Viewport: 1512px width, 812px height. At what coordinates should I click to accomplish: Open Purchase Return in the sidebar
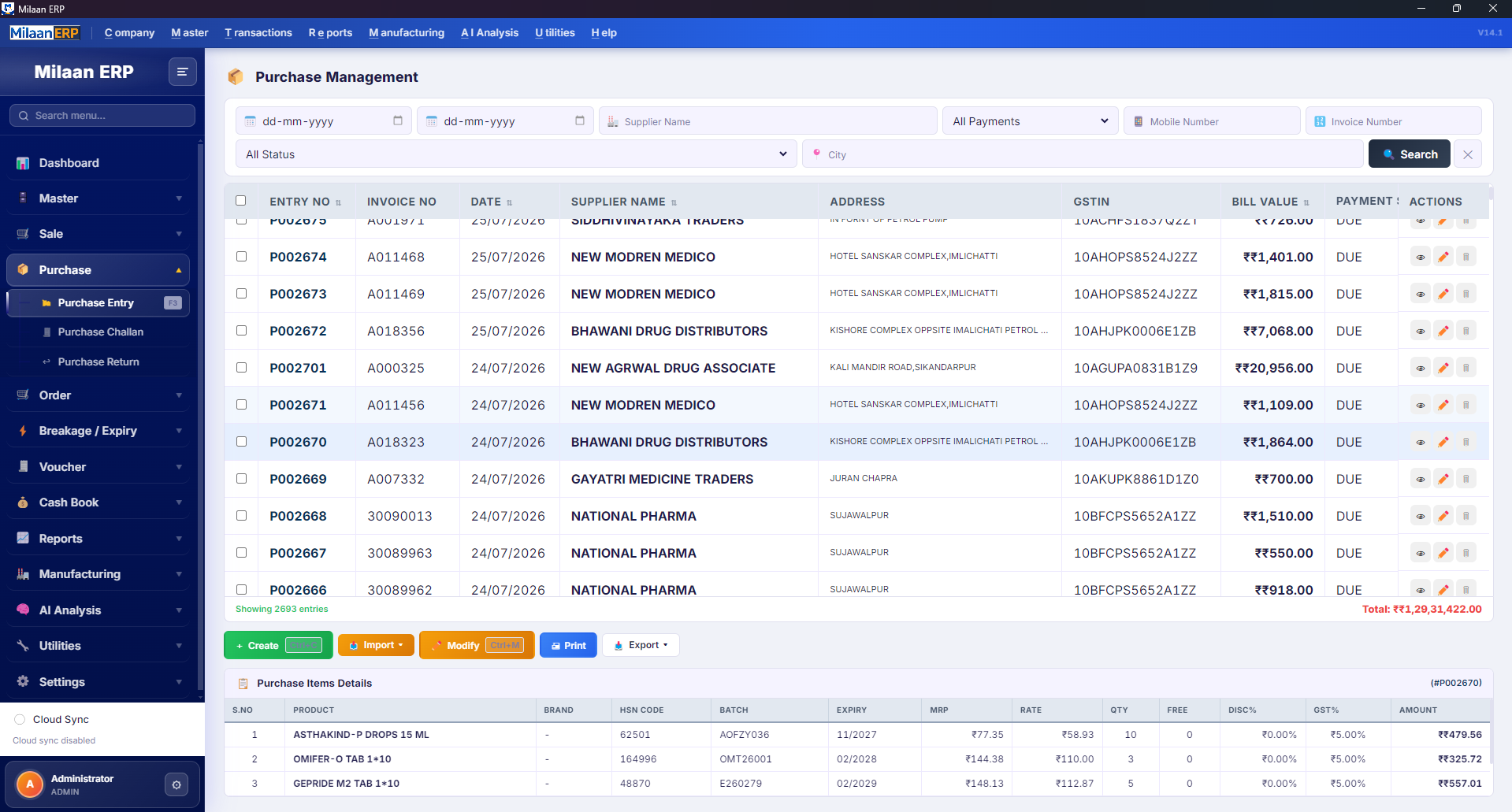(98, 362)
